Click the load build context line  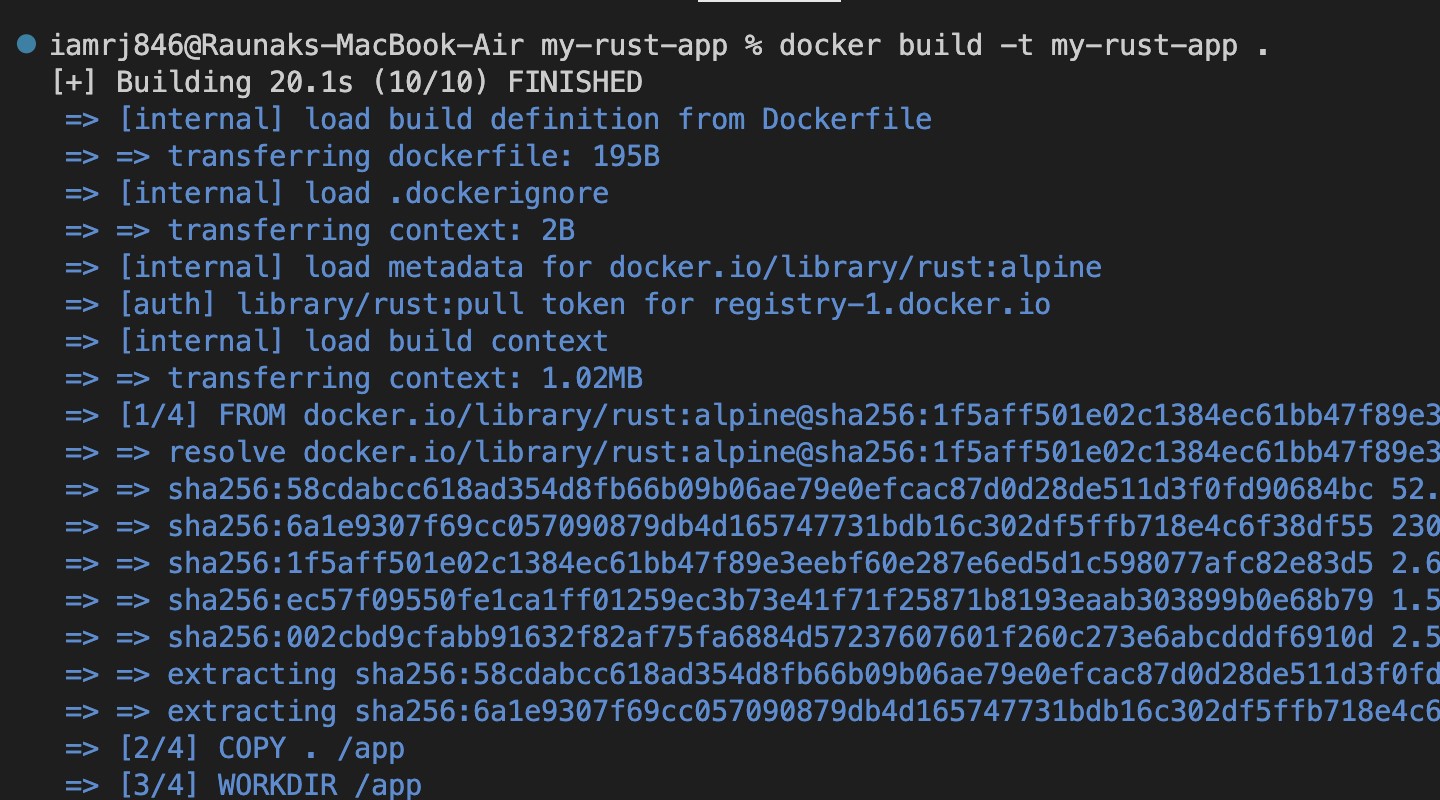click(363, 341)
